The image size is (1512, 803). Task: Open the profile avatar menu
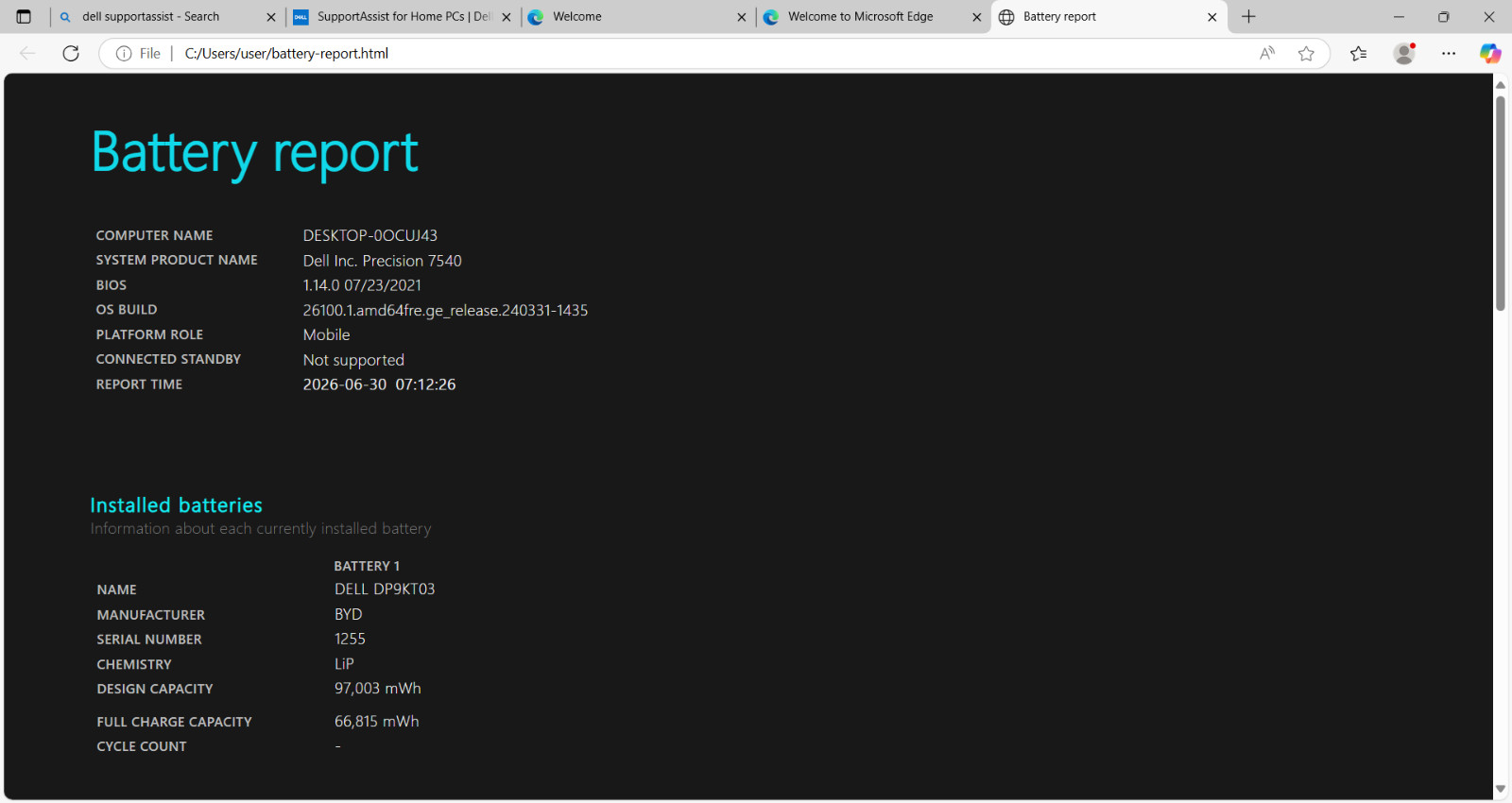point(1404,54)
